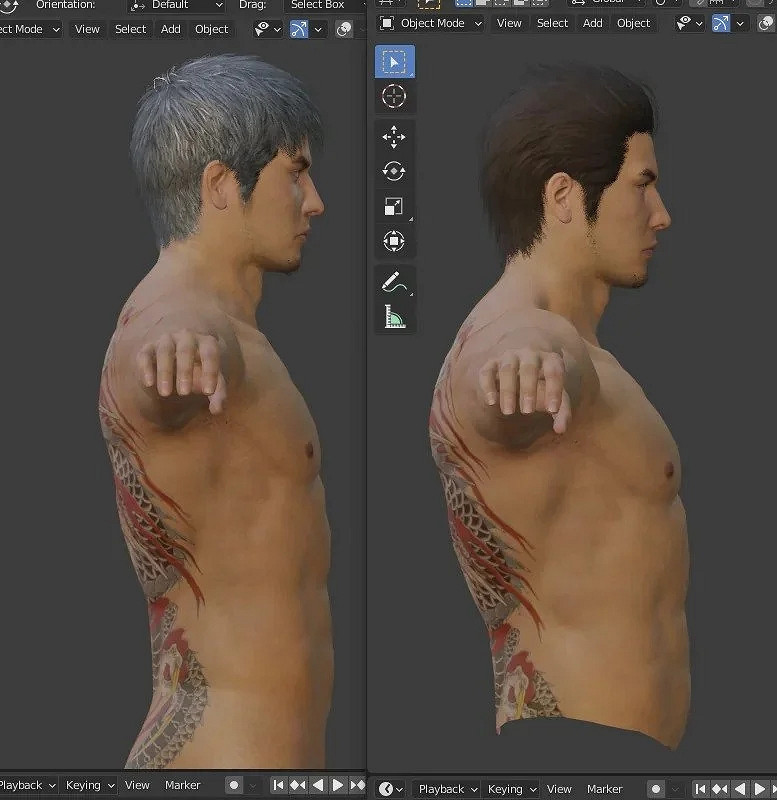Open the Keying popover in right timeline
This screenshot has width=777, height=800.
pyautogui.click(x=511, y=789)
